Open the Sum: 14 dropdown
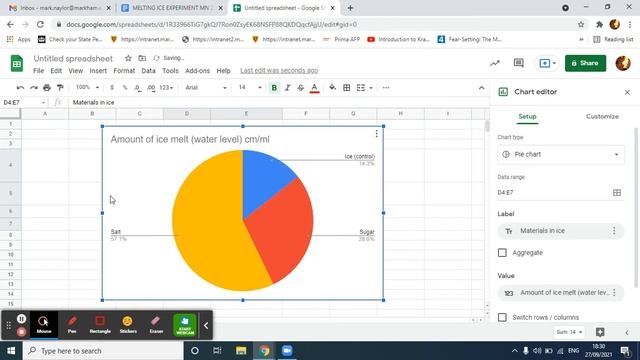Screen dimensions: 640x360 point(569,332)
